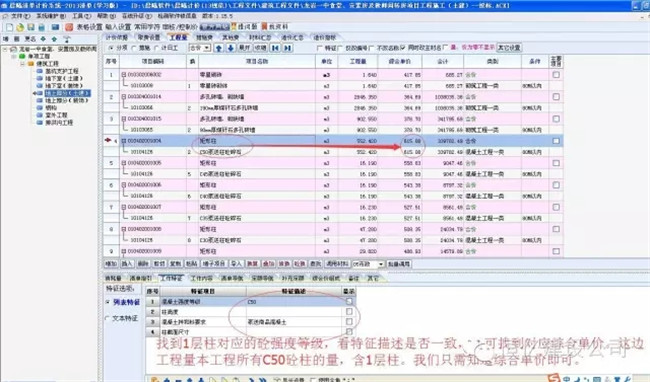The height and width of the screenshot is (382, 650).
Task: Switch to 工作内容 lower tab
Action: (201, 278)
